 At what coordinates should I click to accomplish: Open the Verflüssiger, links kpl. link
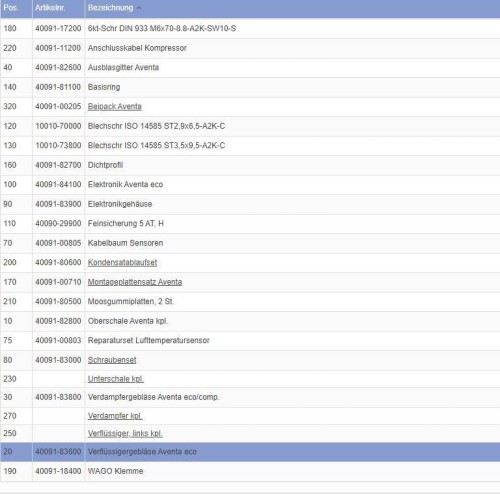coord(125,433)
